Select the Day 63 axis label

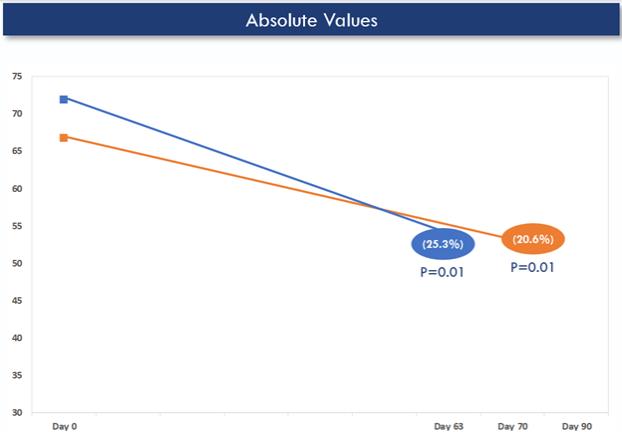[x=449, y=426]
